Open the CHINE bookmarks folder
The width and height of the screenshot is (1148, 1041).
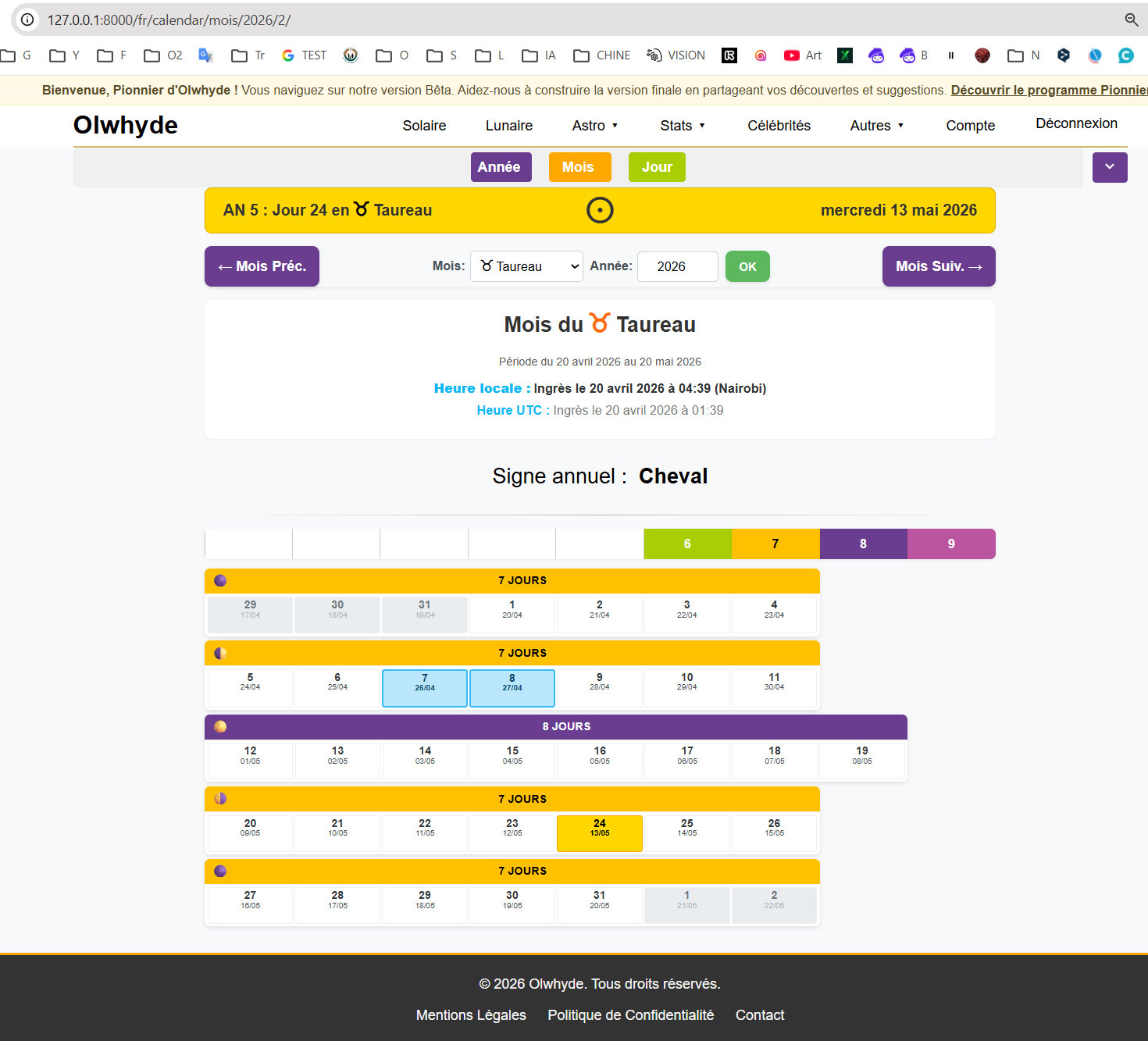pos(601,55)
